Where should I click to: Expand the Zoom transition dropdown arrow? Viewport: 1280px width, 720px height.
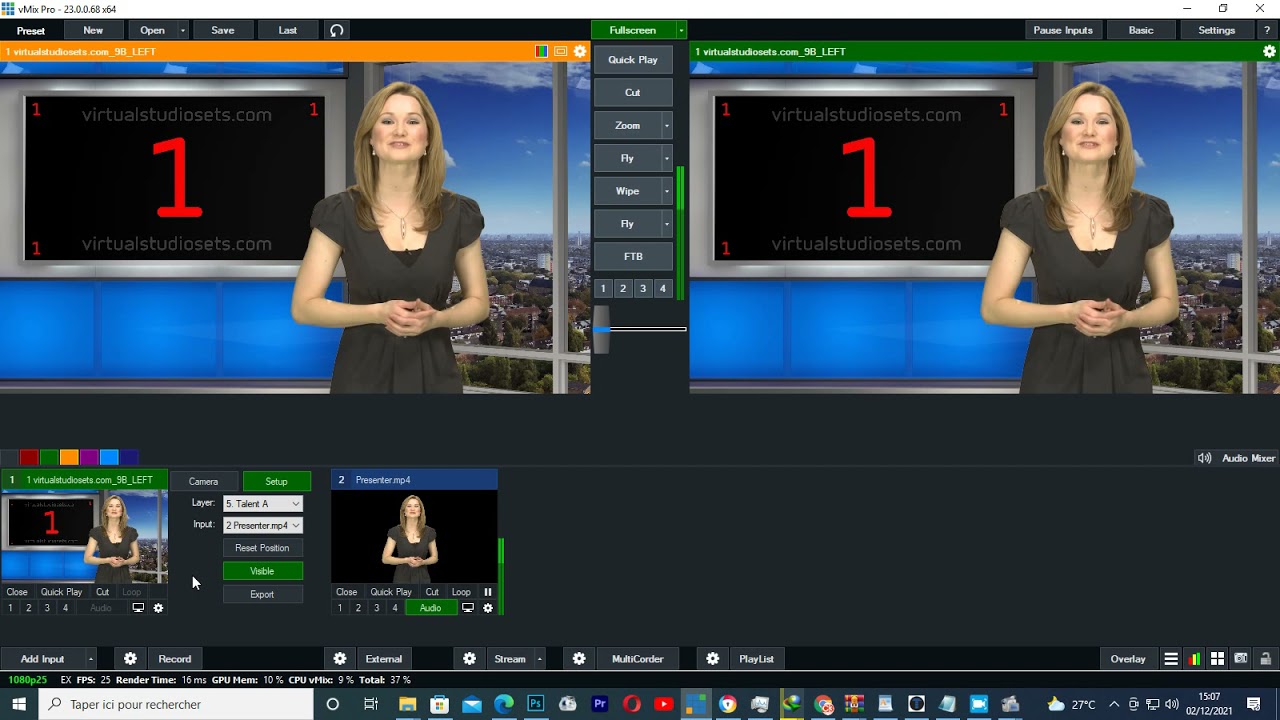[667, 126]
